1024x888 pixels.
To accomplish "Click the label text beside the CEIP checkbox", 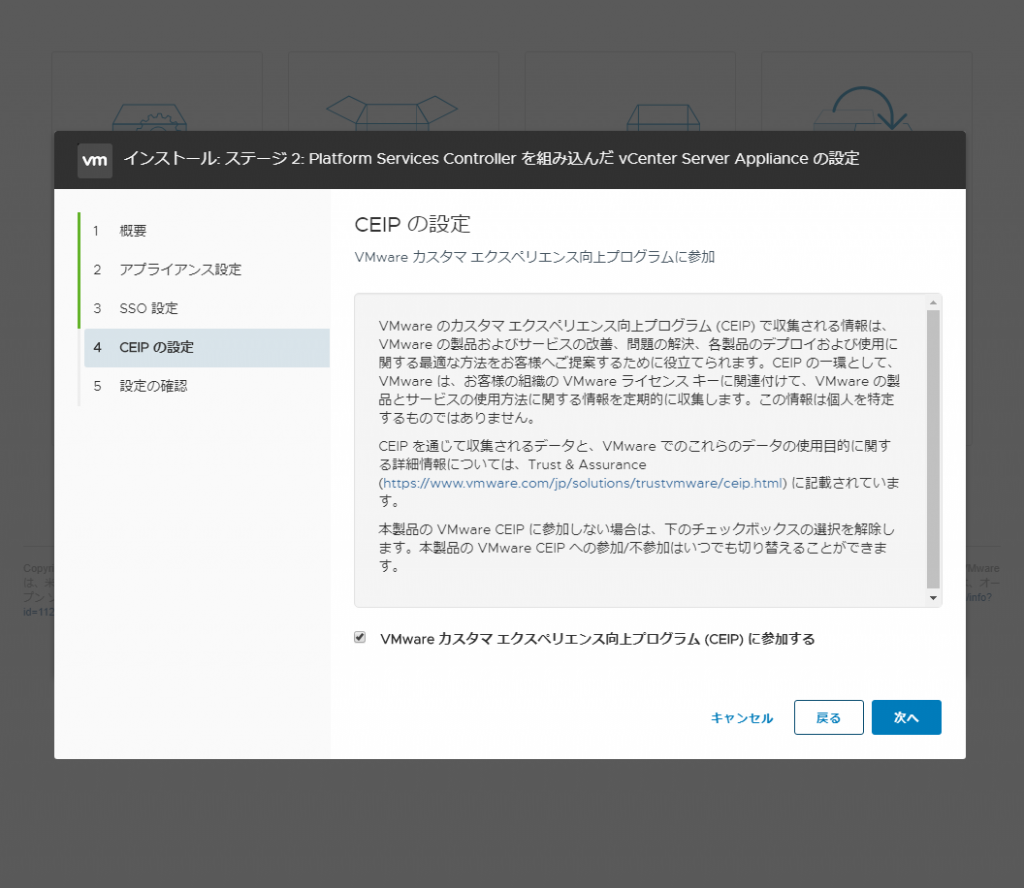I will click(x=598, y=639).
